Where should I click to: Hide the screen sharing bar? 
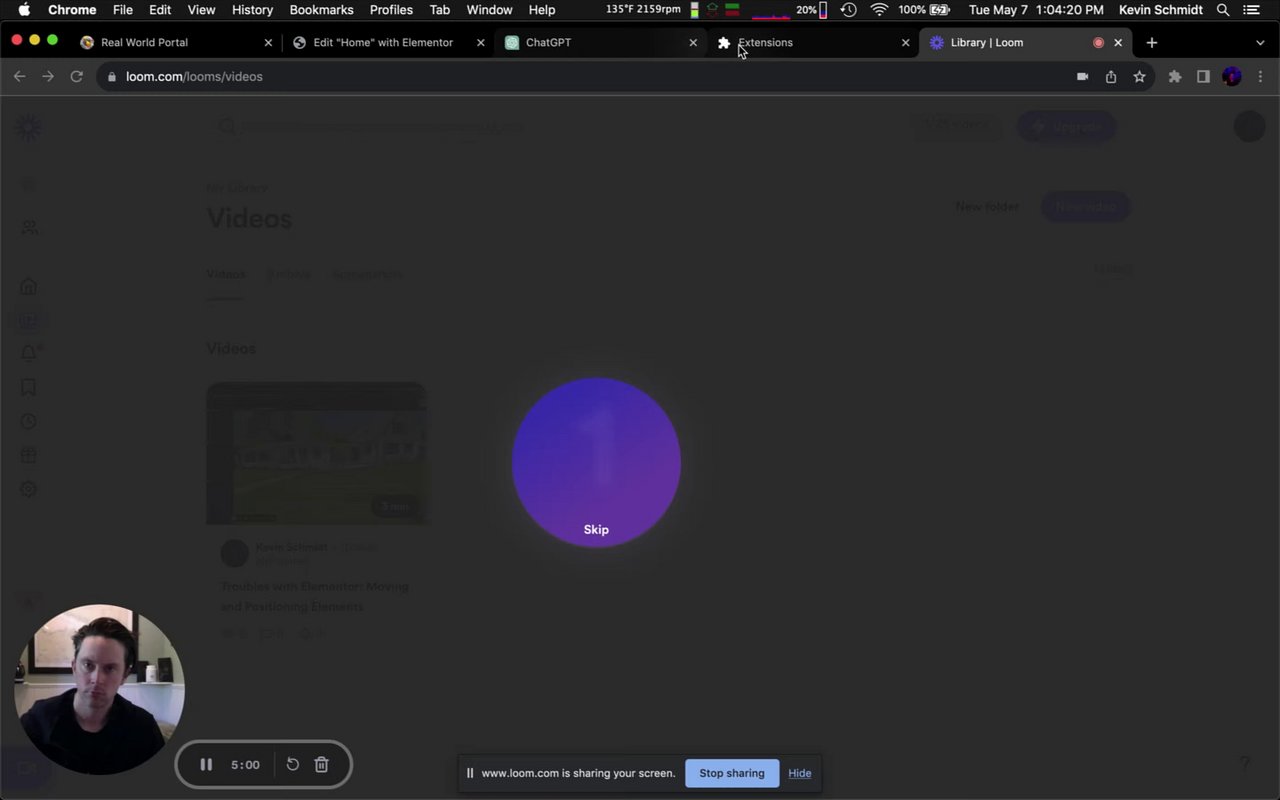pyautogui.click(x=800, y=773)
